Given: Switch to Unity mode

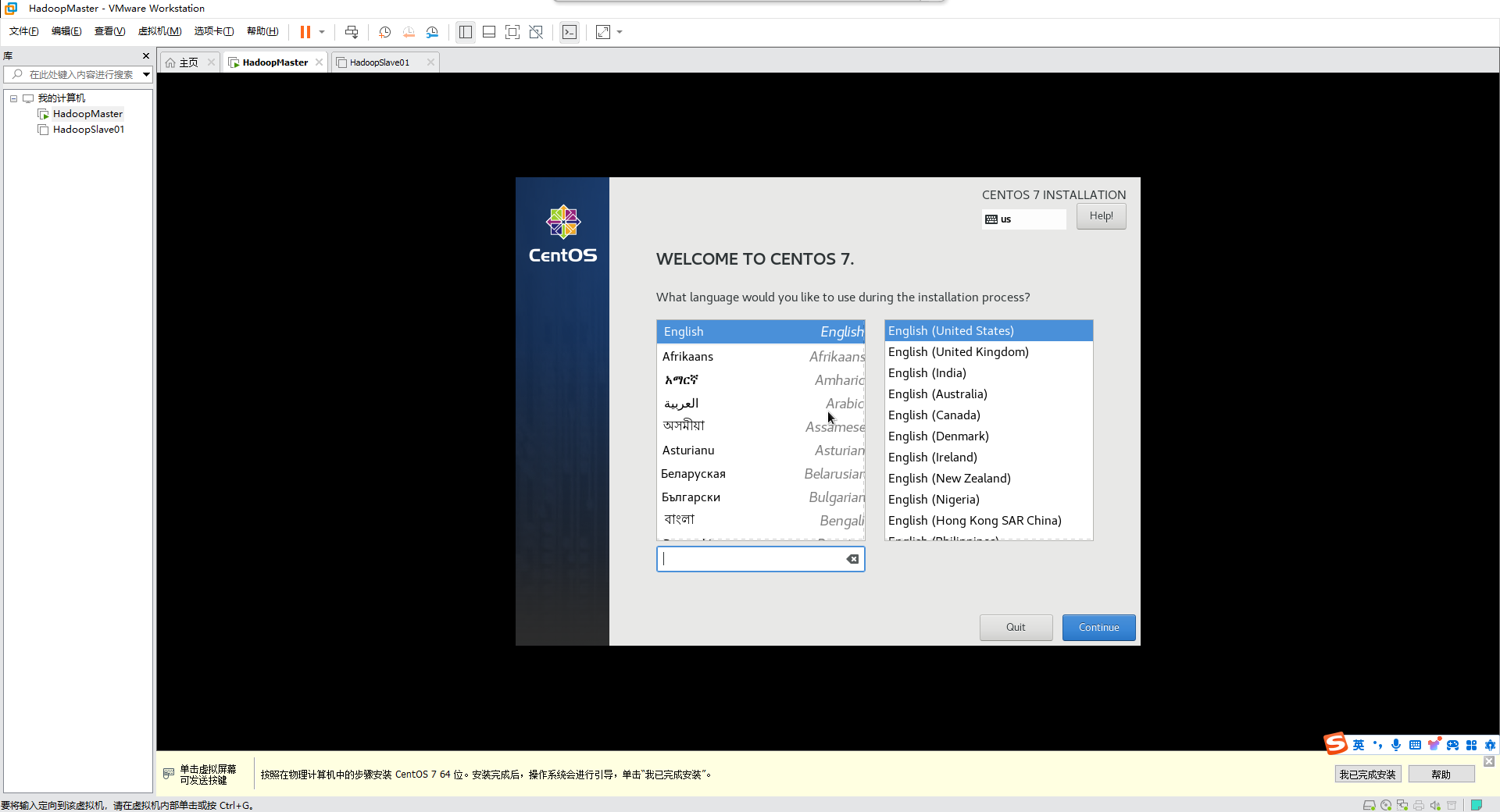Looking at the screenshot, I should pos(536,32).
